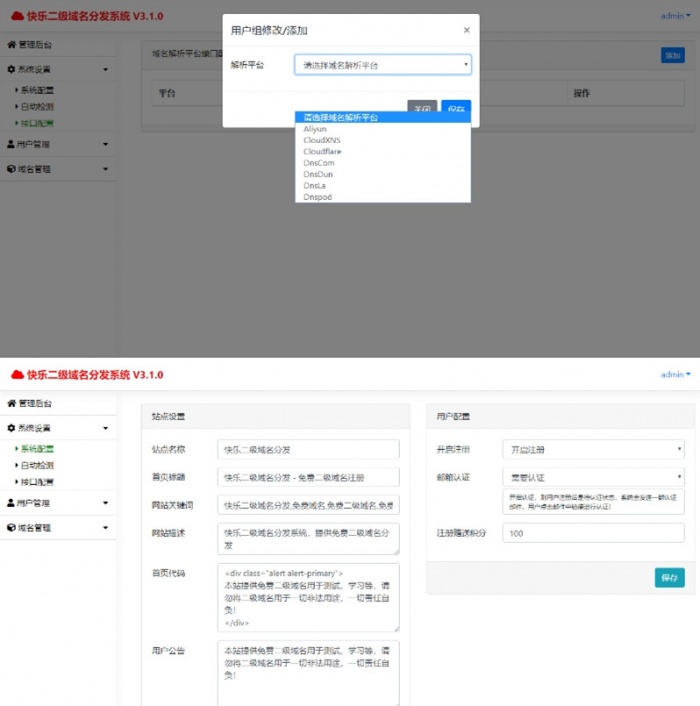Click cloud logo icon in top header
Image resolution: width=700 pixels, height=706 pixels.
pos(17,16)
